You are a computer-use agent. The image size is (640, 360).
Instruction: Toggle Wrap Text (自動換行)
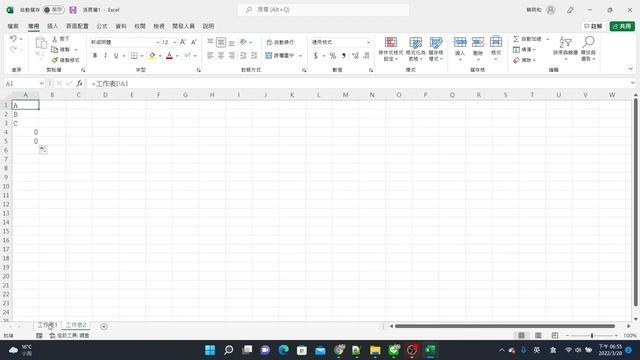[x=280, y=42]
